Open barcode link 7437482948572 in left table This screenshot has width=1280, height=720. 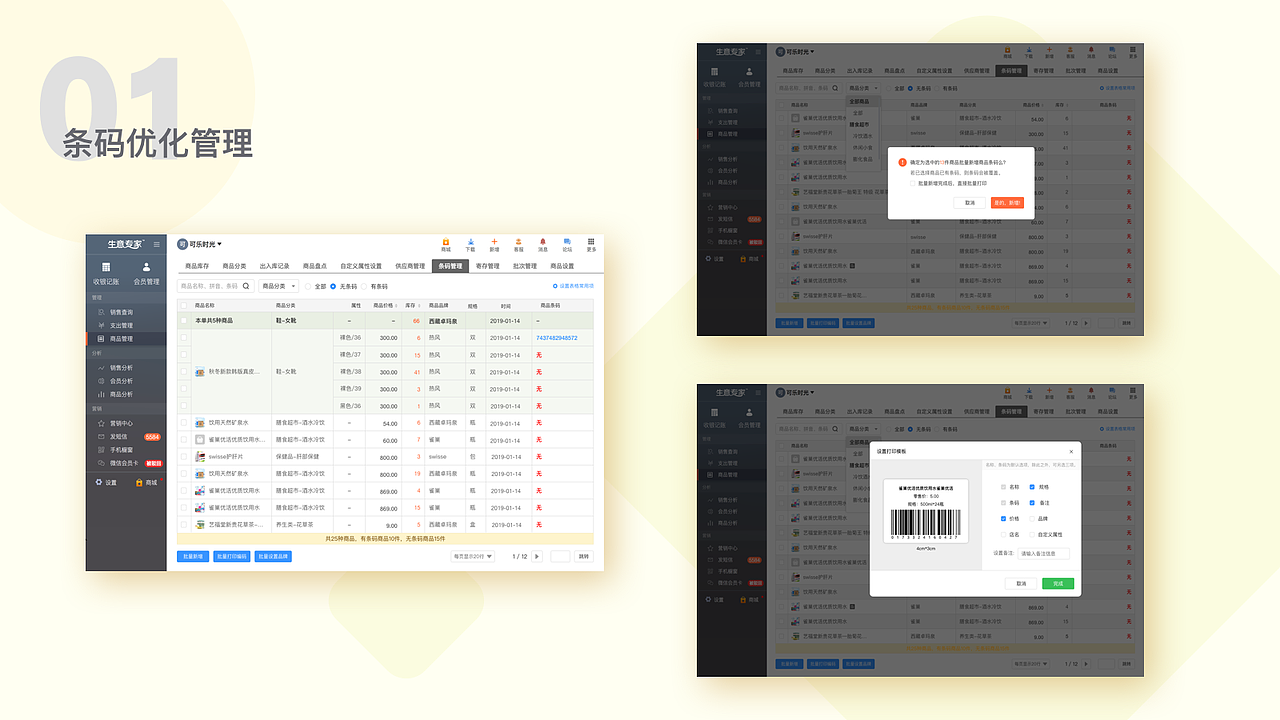point(556,338)
